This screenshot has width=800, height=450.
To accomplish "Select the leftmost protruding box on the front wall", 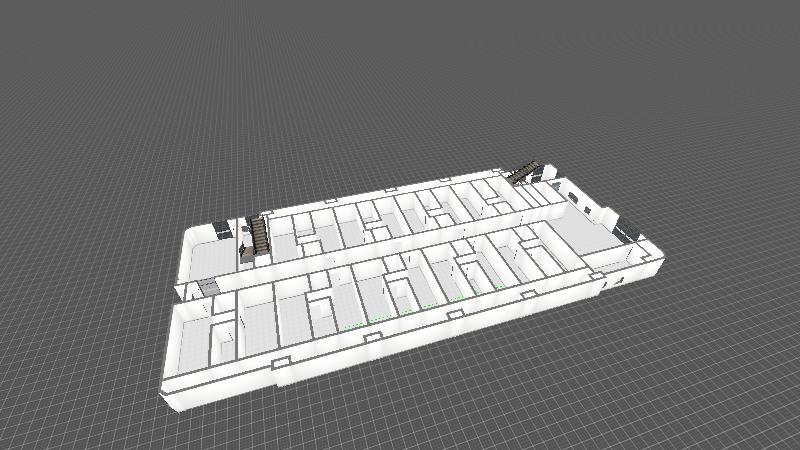I will 279,363.
